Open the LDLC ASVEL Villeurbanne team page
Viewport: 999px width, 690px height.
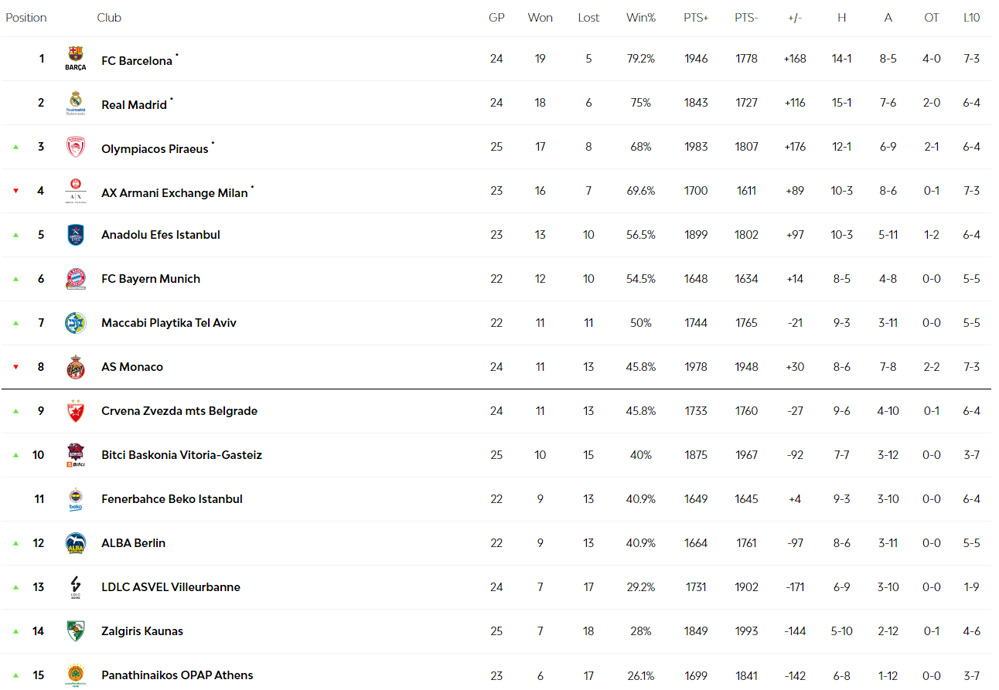(171, 587)
